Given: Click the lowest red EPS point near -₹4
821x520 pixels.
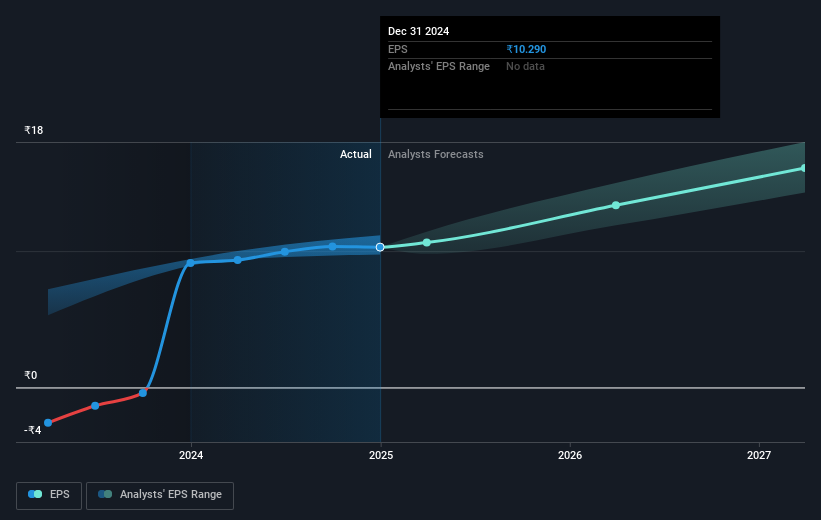Looking at the screenshot, I should coord(48,423).
